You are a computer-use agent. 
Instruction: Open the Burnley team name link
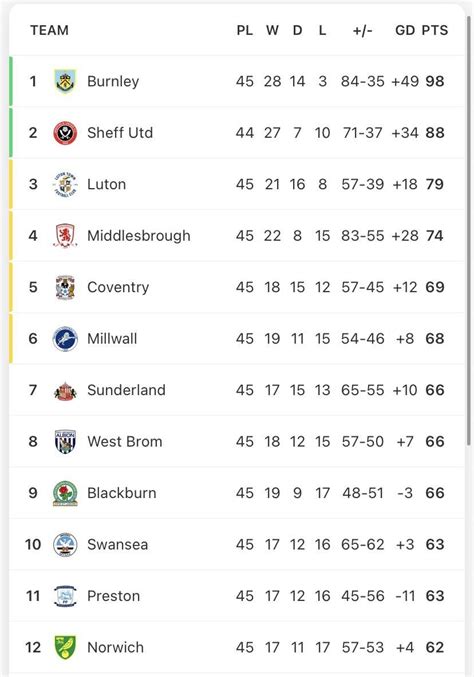pyautogui.click(x=113, y=81)
